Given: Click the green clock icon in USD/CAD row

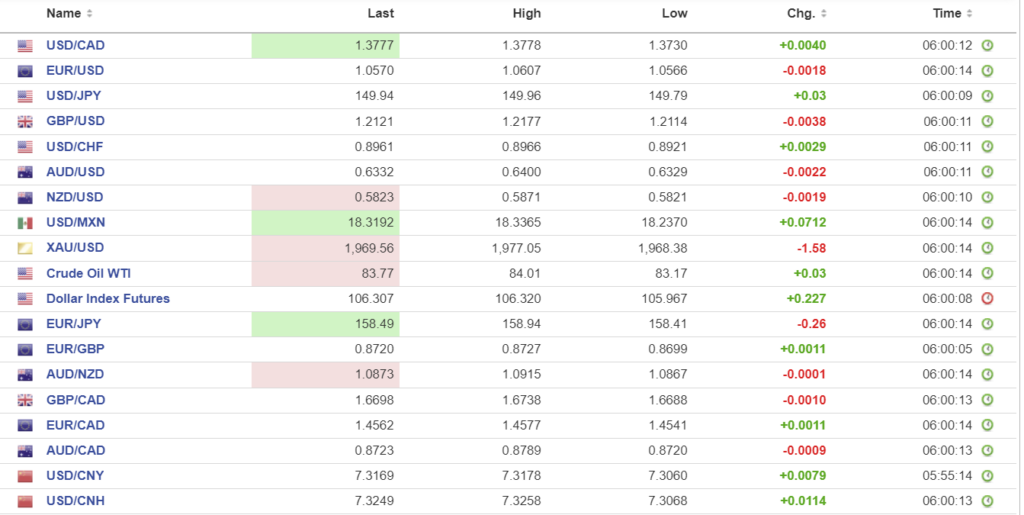Looking at the screenshot, I should click(x=987, y=45).
